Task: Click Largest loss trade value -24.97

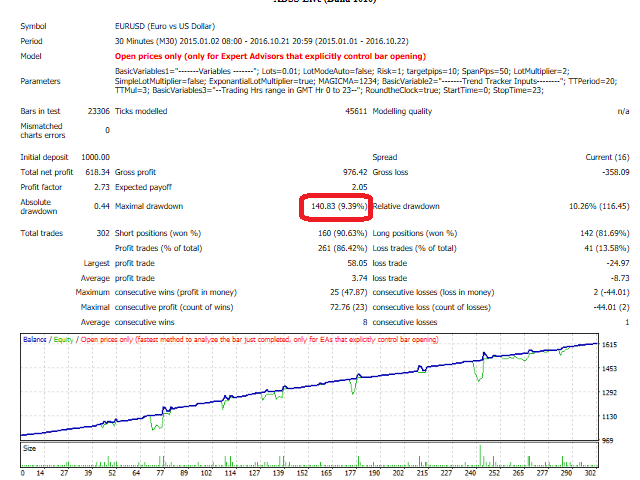Action: click(618, 263)
